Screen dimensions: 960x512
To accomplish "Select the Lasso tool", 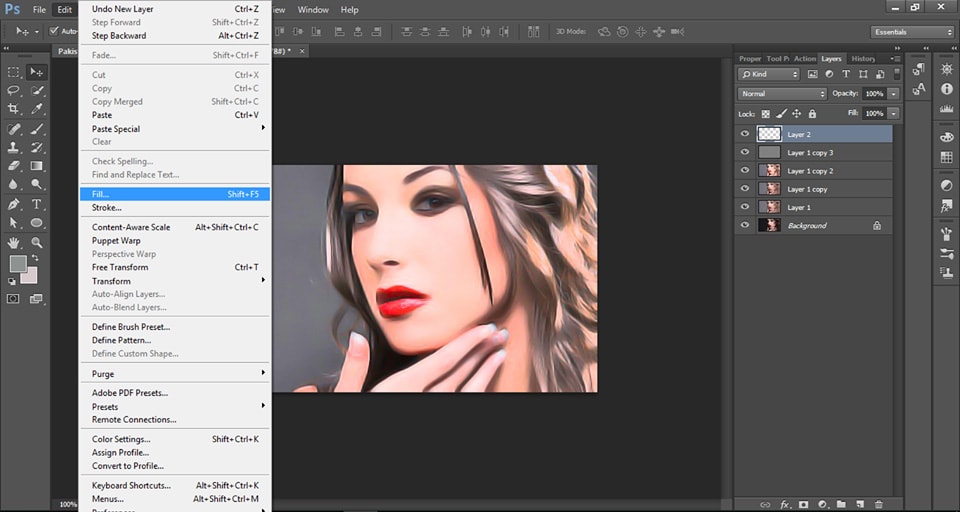I will (x=14, y=90).
